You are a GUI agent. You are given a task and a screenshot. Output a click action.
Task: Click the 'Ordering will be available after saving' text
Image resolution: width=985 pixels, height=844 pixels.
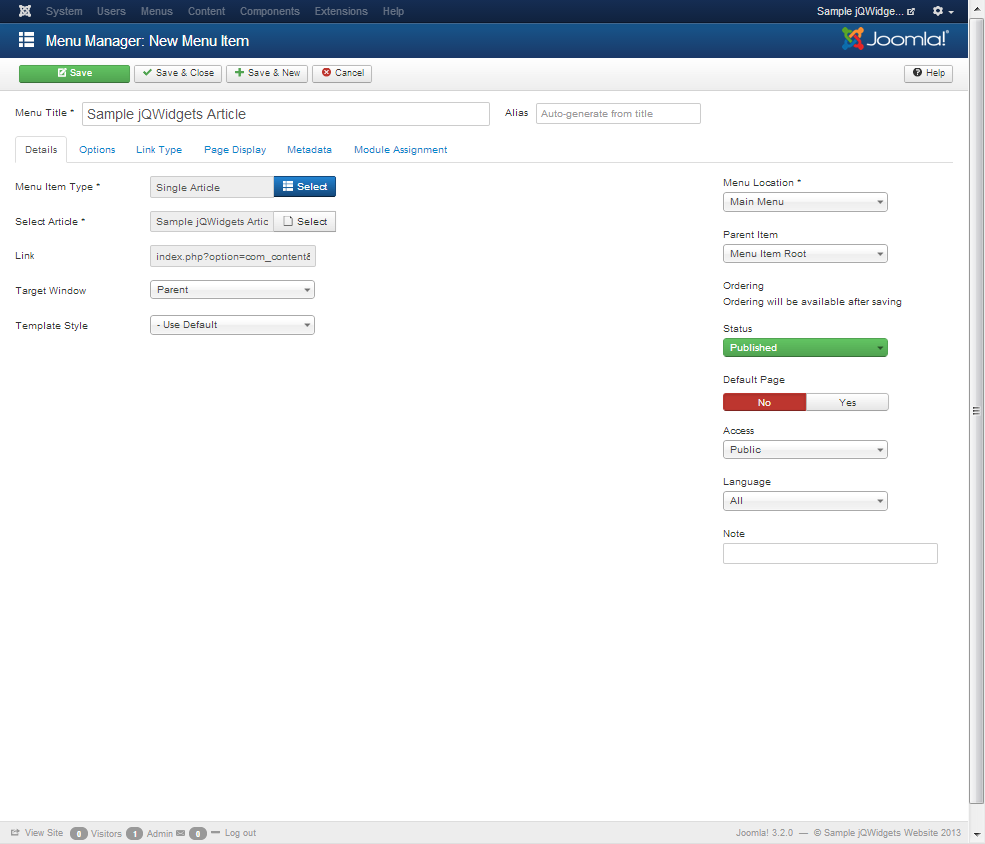click(812, 302)
